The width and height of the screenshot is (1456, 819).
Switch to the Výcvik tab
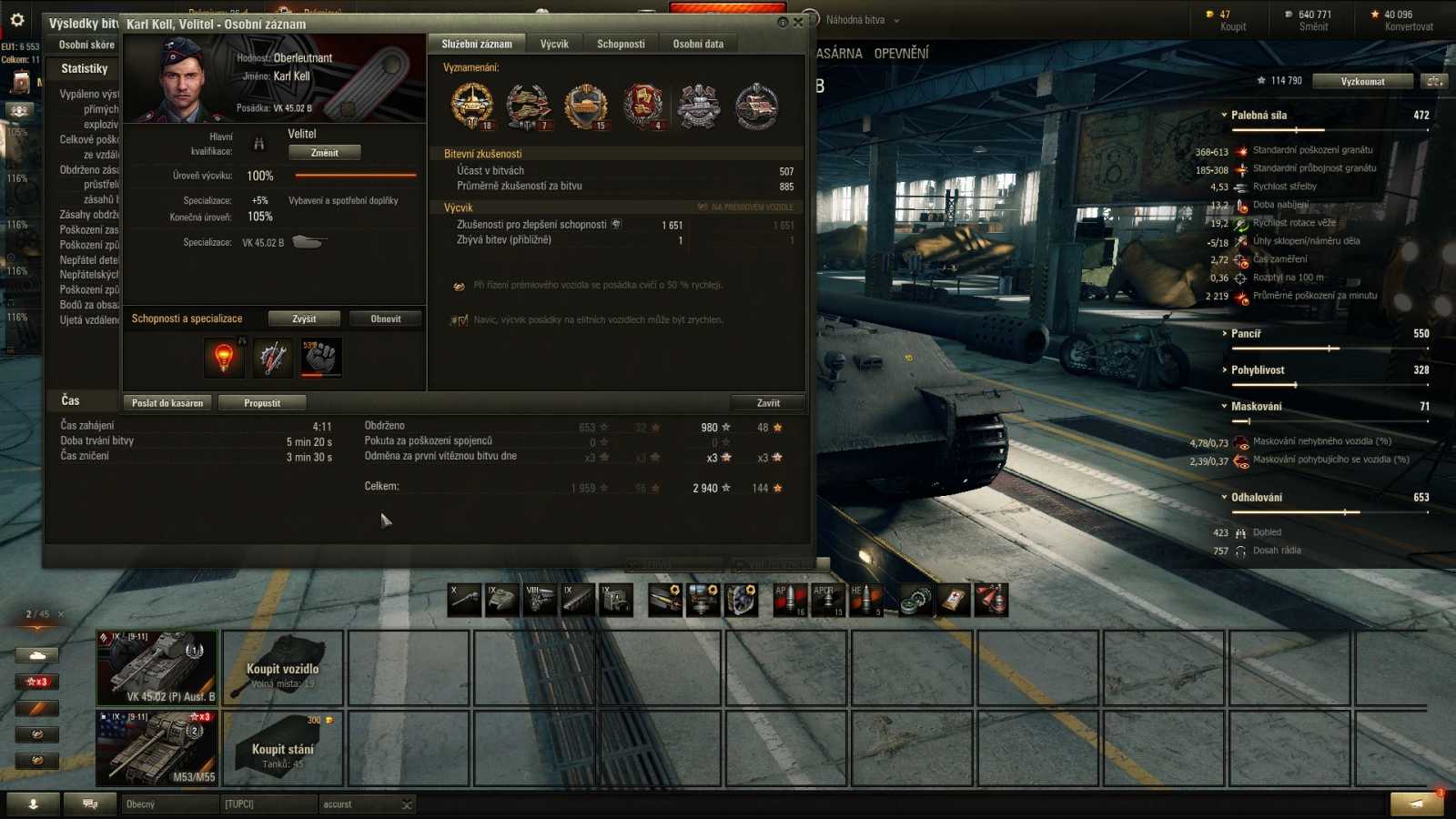(553, 44)
